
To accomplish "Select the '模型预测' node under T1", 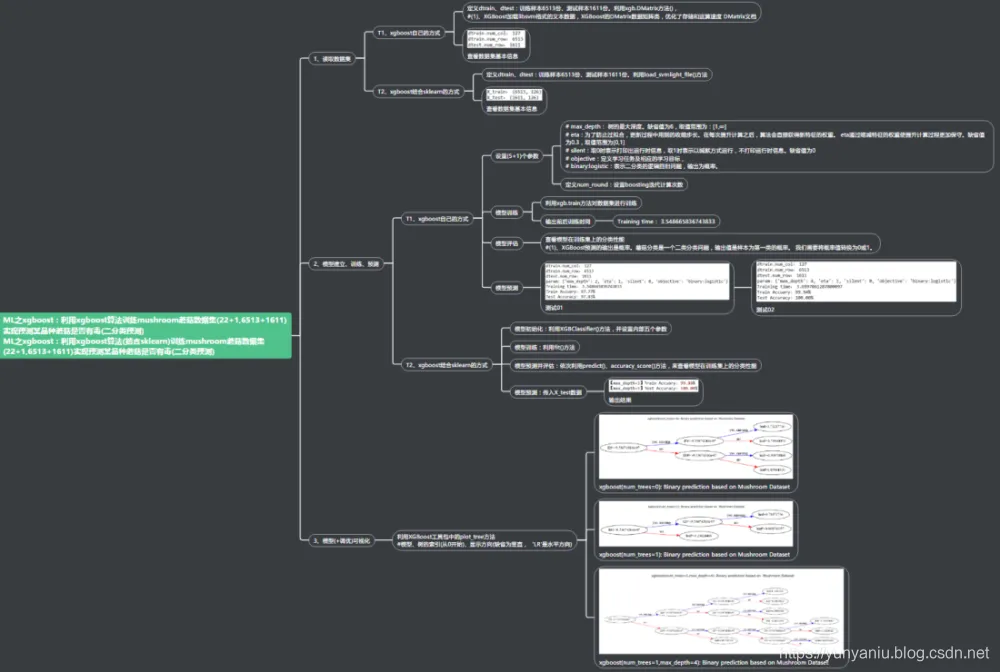I will [x=506, y=288].
